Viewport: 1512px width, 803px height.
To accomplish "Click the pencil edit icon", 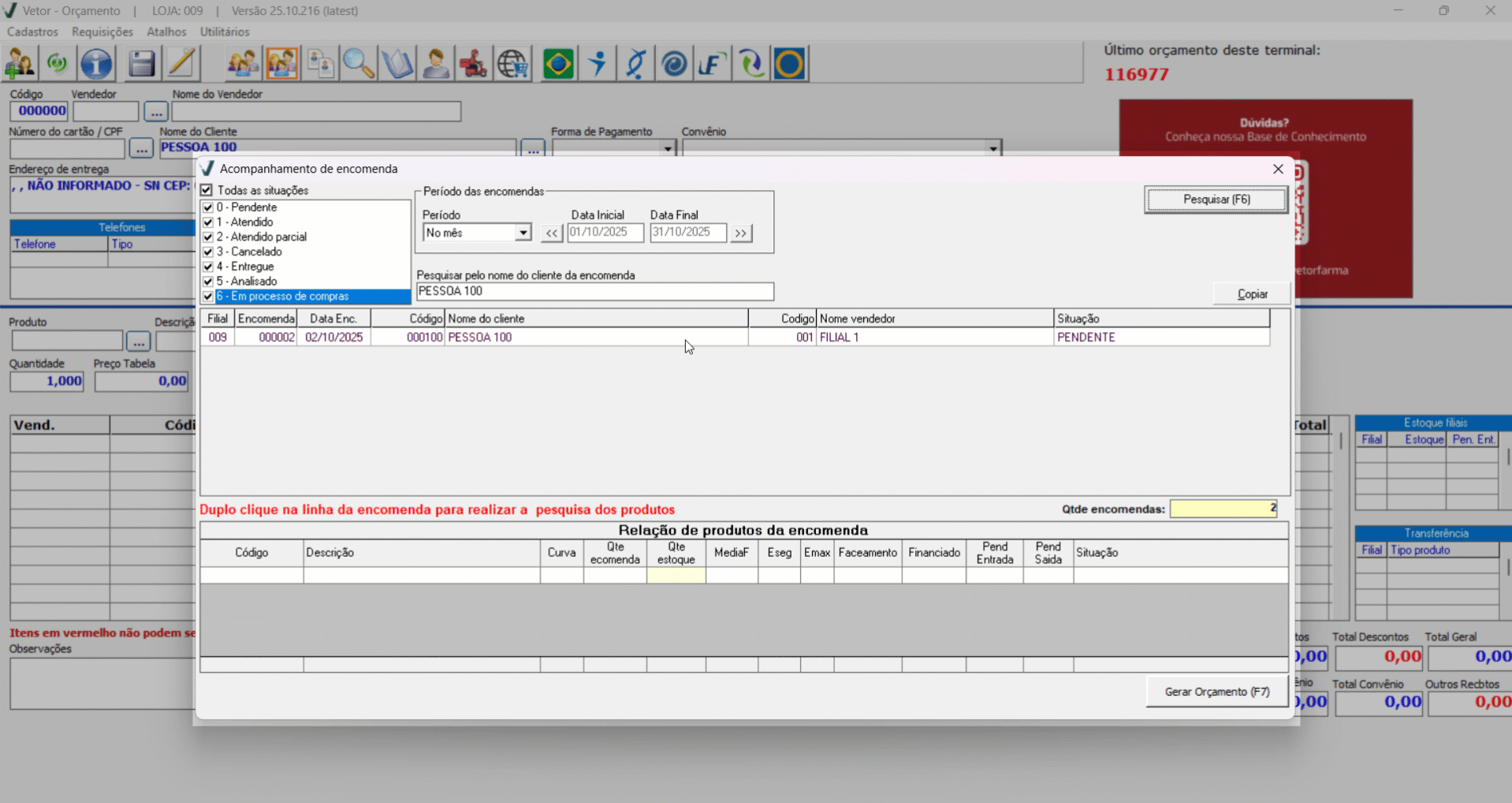I will (181, 64).
